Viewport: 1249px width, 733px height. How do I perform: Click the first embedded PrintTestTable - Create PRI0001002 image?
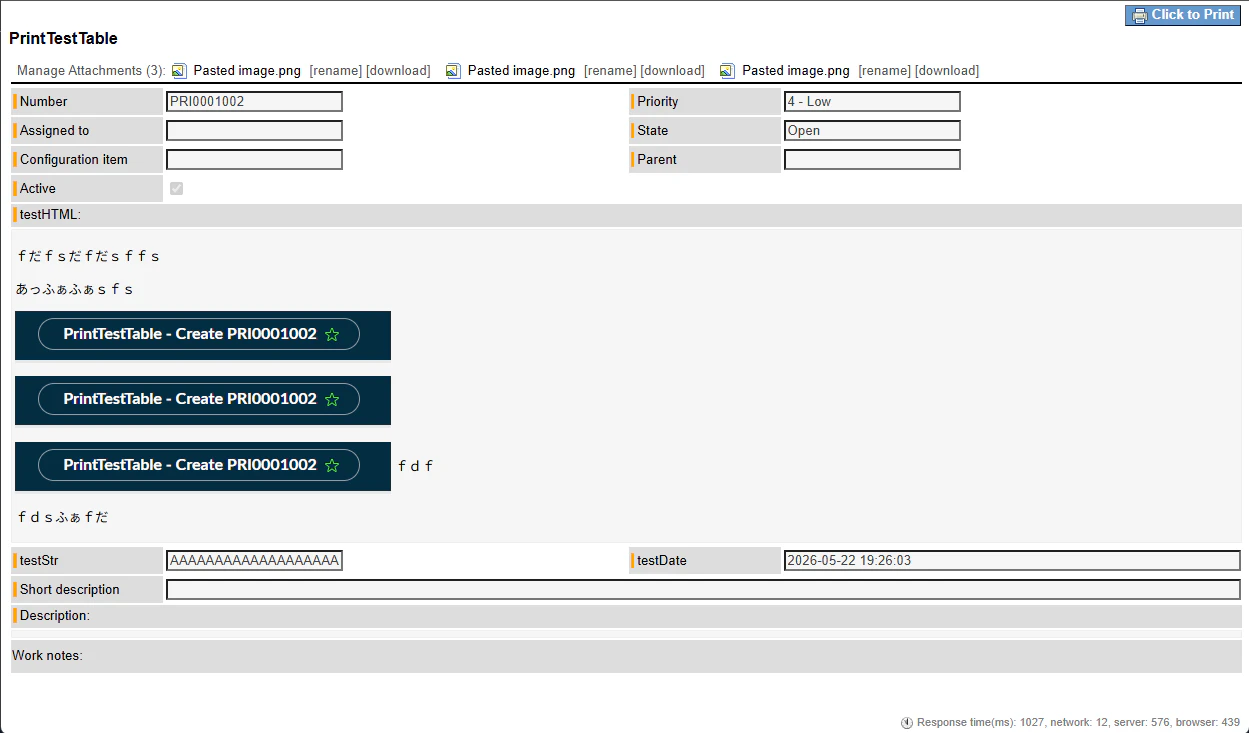[x=203, y=335]
